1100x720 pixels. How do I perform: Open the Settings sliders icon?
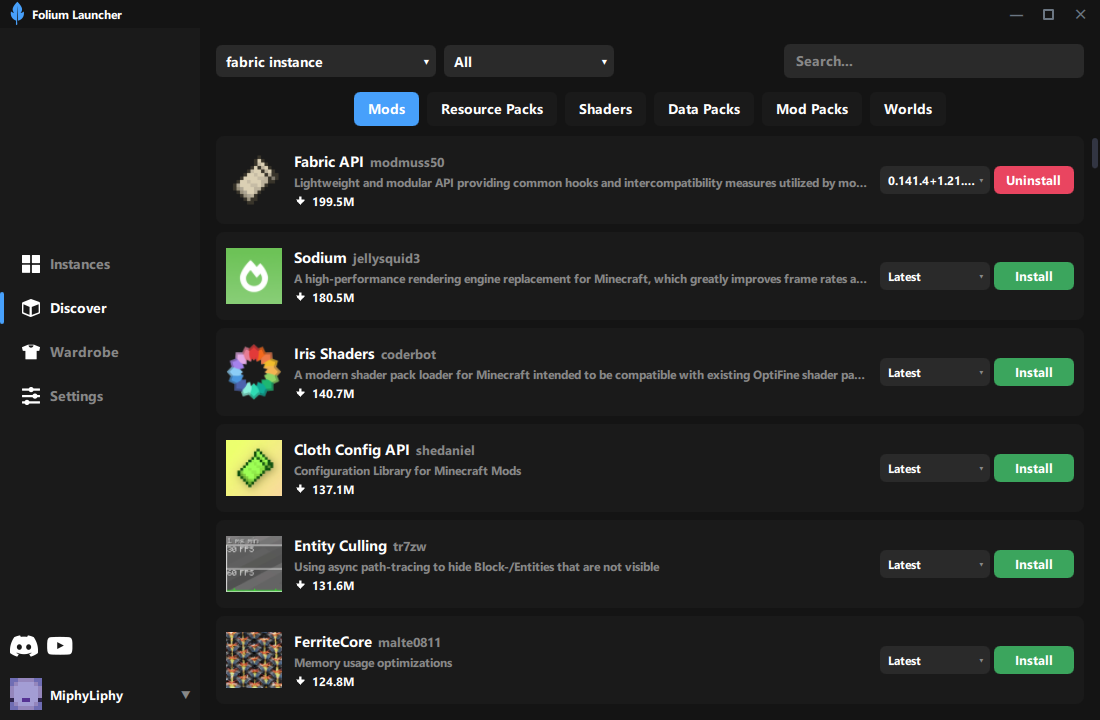pos(31,396)
